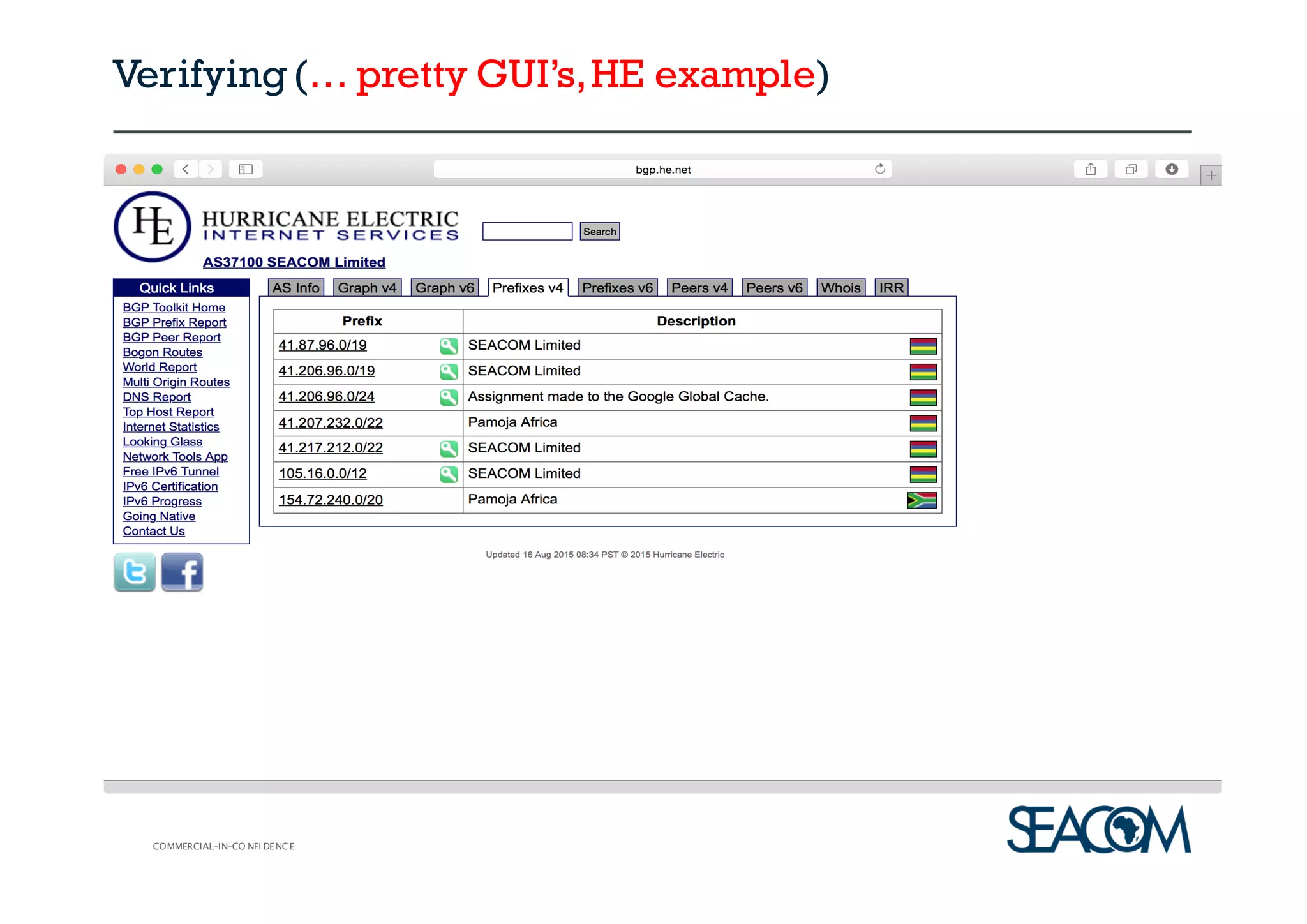The height and width of the screenshot is (924, 1307).
Task: Click the green key icon for 41.206.96.0/19
Action: [449, 371]
